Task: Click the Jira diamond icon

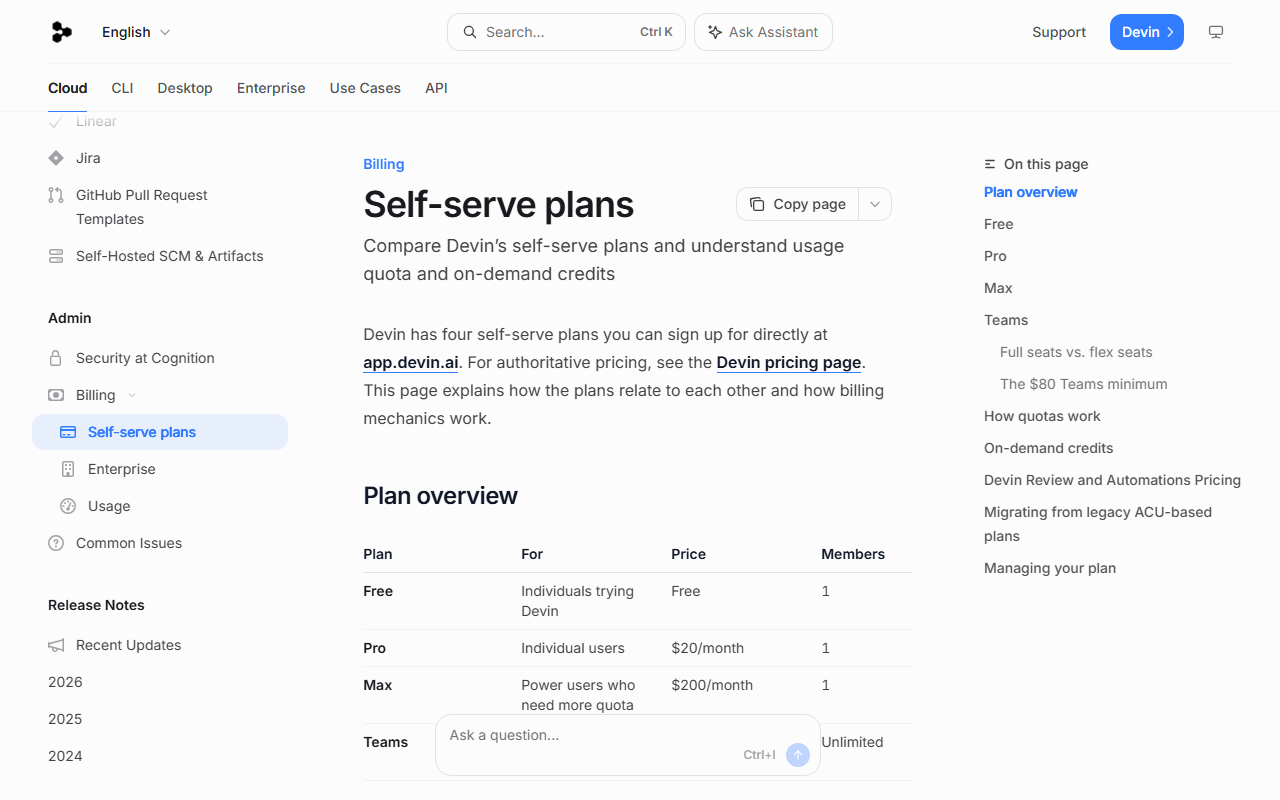Action: point(56,158)
